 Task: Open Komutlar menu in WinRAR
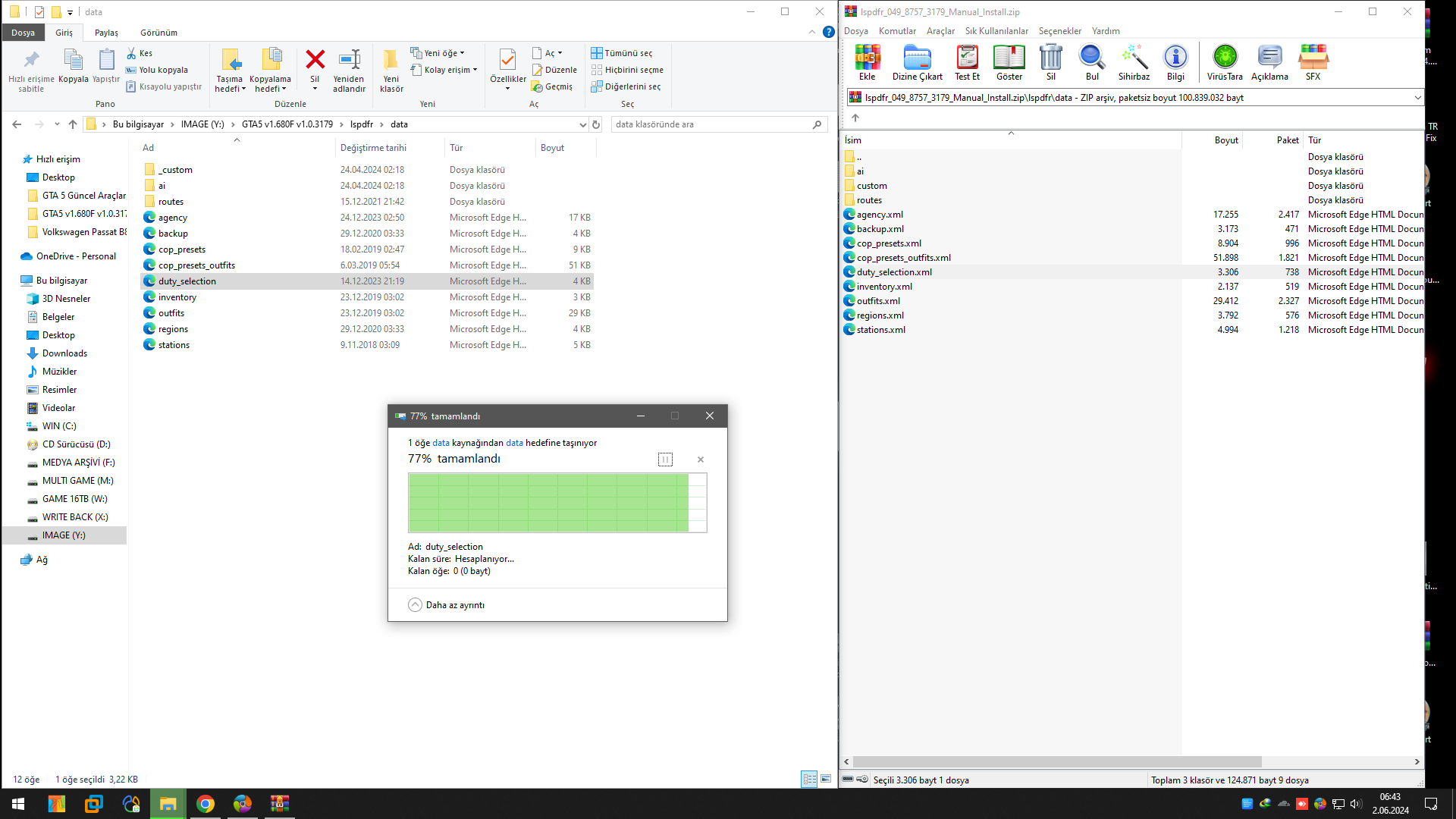click(897, 31)
